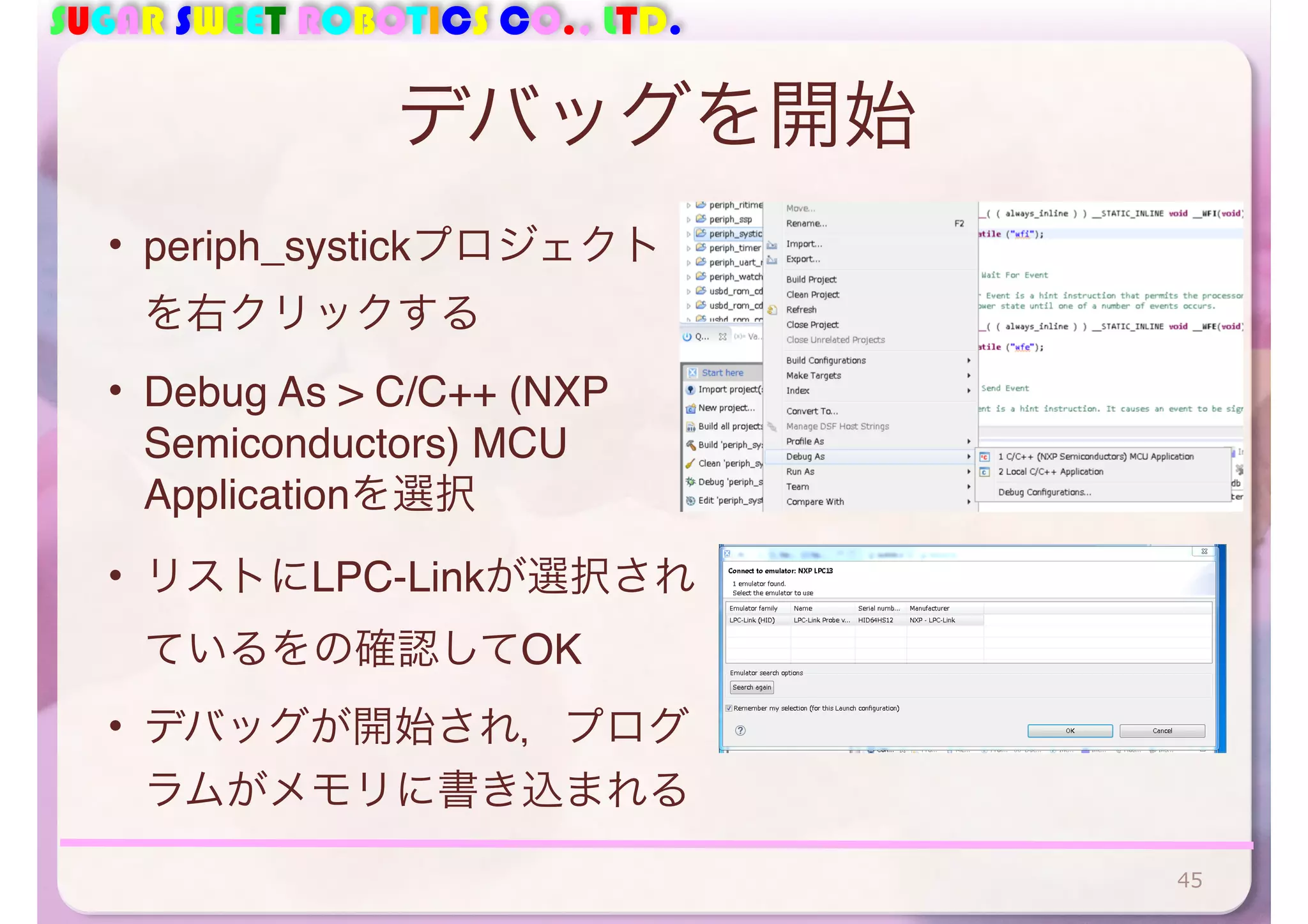The image size is (1308, 924).
Task: Expand the periph_watch project tree node
Action: point(688,277)
